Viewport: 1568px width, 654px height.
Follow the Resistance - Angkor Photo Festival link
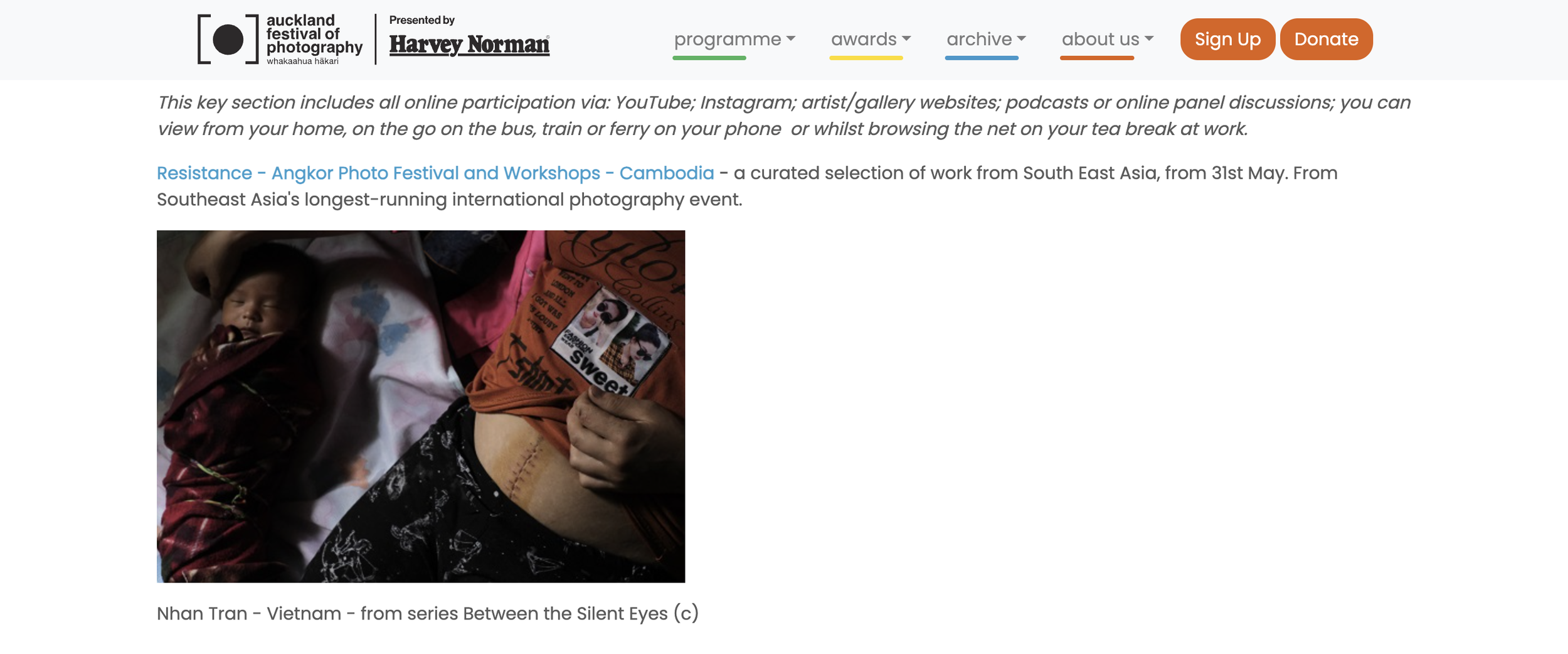coord(435,173)
